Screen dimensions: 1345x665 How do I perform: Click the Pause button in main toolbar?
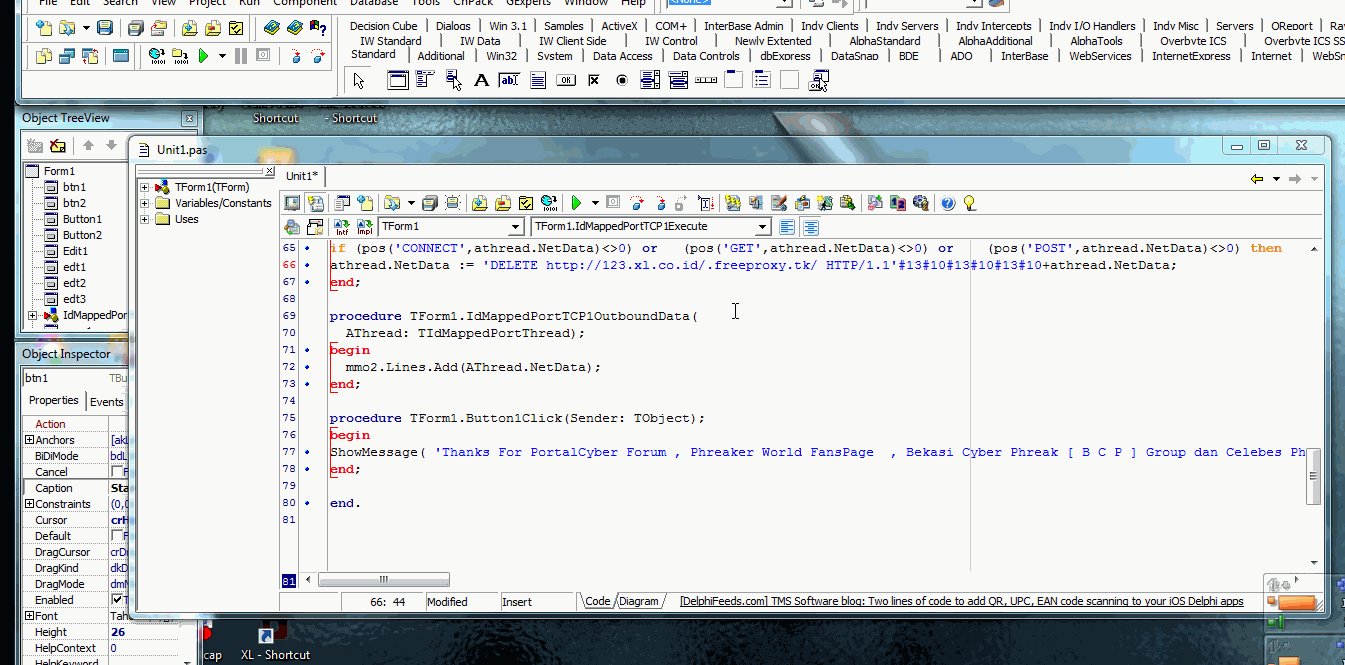(x=241, y=56)
